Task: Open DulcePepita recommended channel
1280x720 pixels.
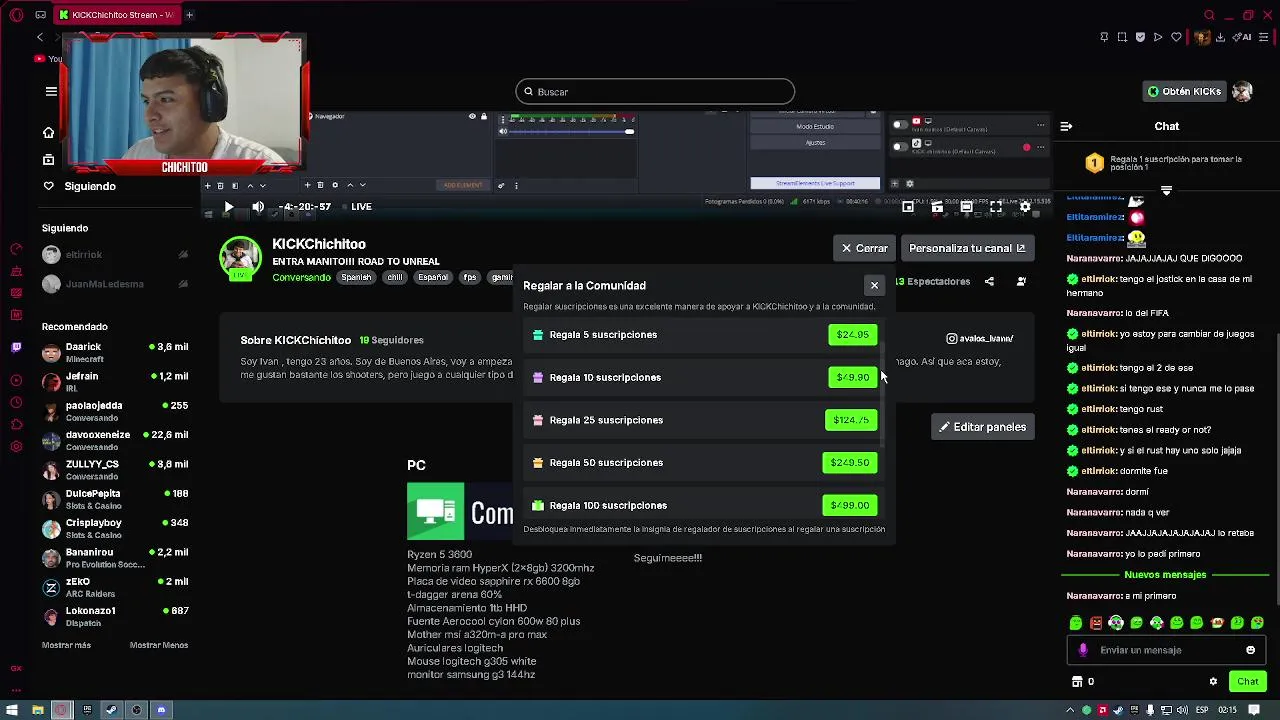Action: pos(115,499)
